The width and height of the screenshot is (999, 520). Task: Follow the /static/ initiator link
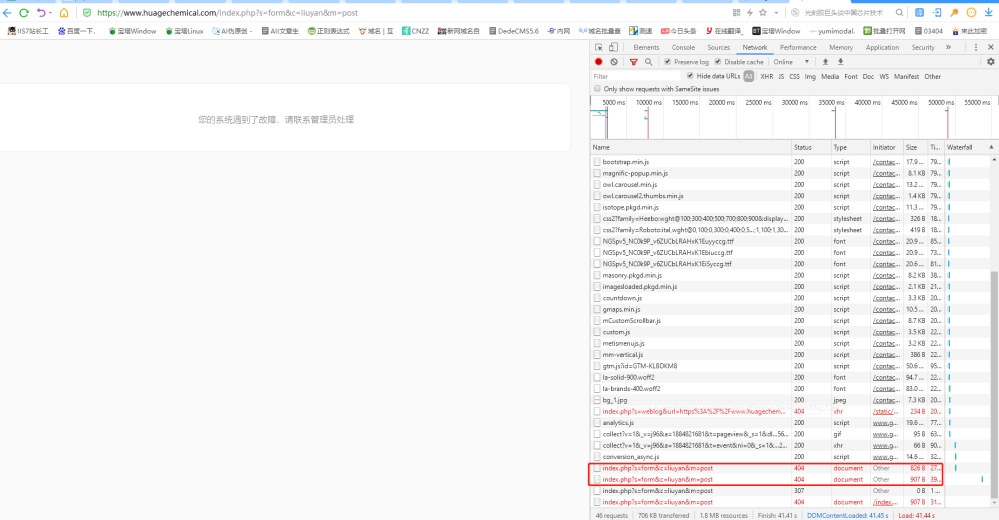click(884, 411)
